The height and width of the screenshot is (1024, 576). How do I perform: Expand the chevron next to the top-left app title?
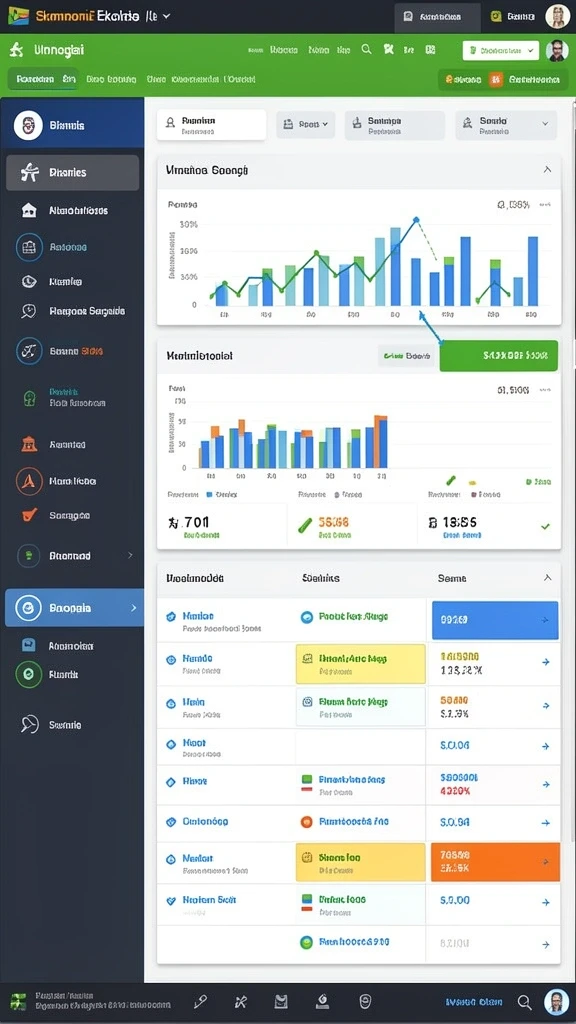click(x=167, y=16)
